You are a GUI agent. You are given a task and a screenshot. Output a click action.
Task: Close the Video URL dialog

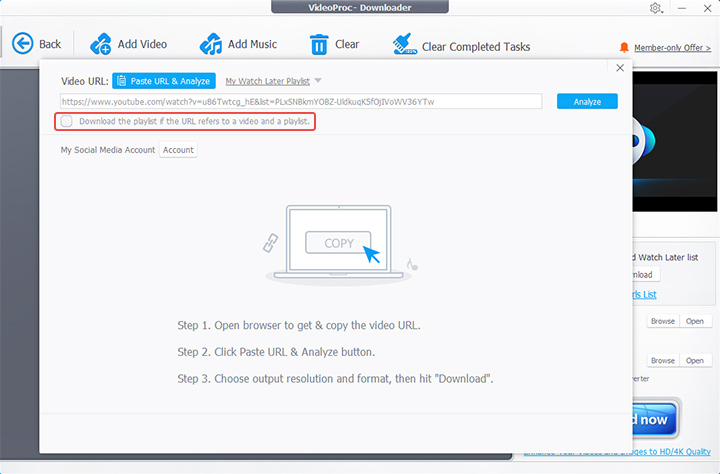[620, 68]
